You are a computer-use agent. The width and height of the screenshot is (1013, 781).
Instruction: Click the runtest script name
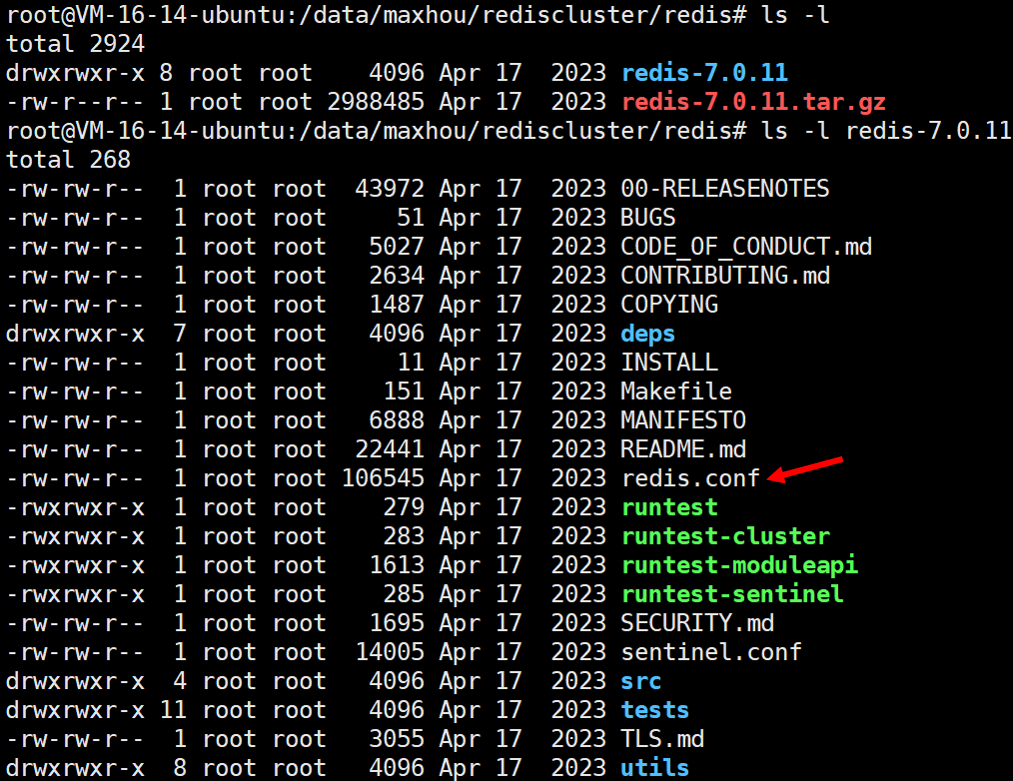click(669, 508)
